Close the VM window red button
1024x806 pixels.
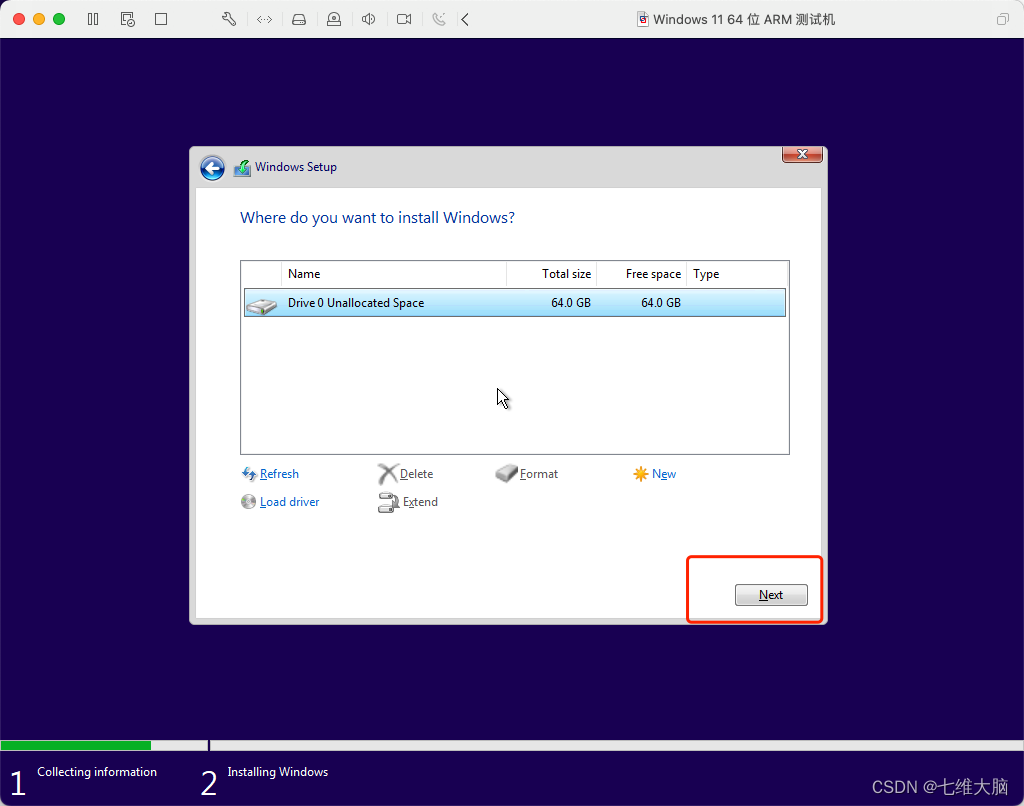click(x=19, y=19)
